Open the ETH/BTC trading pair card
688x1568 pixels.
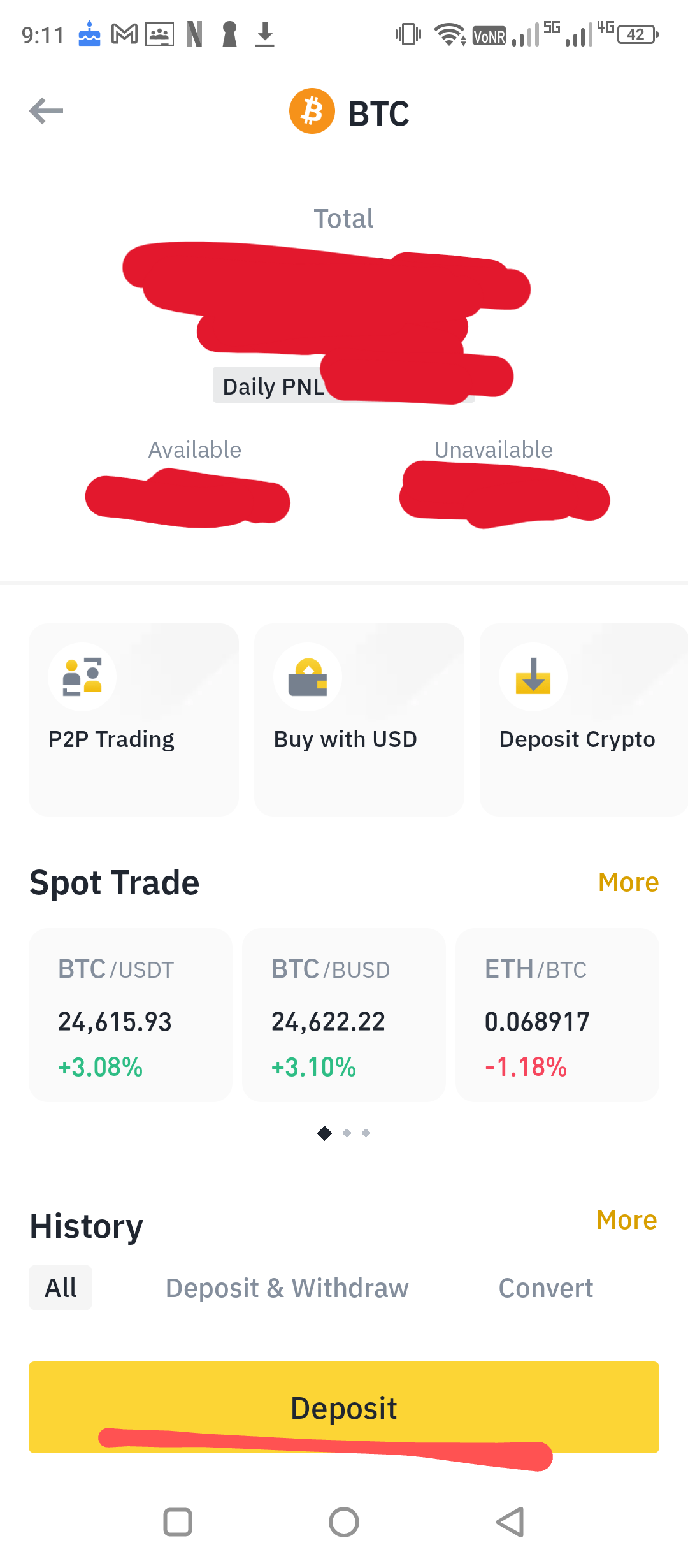pyautogui.click(x=557, y=1015)
